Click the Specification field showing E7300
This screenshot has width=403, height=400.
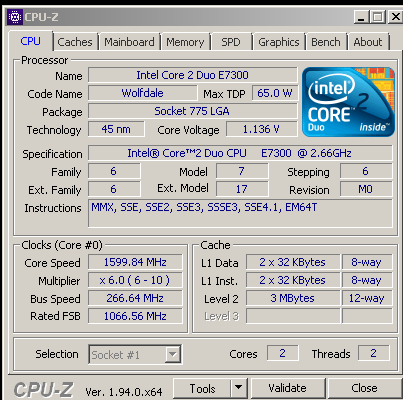click(240, 153)
